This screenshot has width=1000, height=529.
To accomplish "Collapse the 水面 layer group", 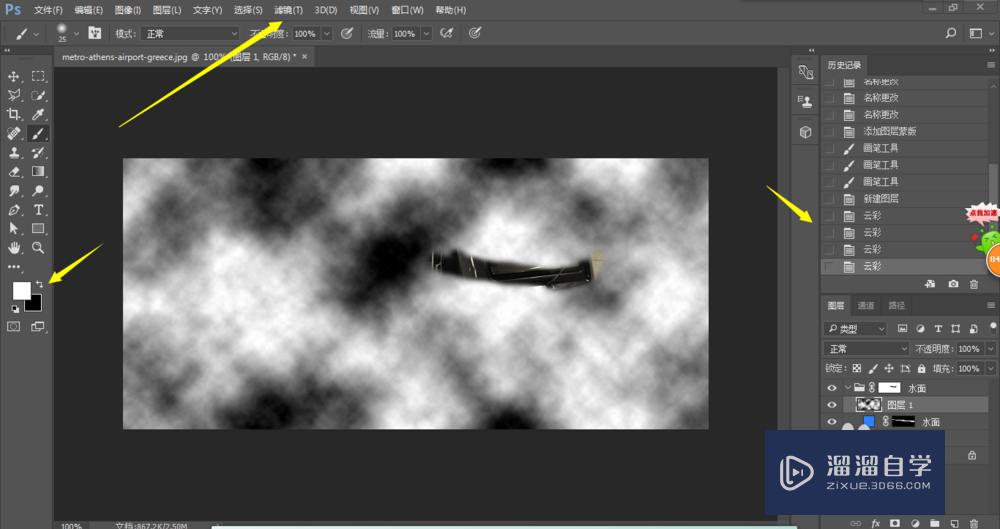I will (847, 388).
